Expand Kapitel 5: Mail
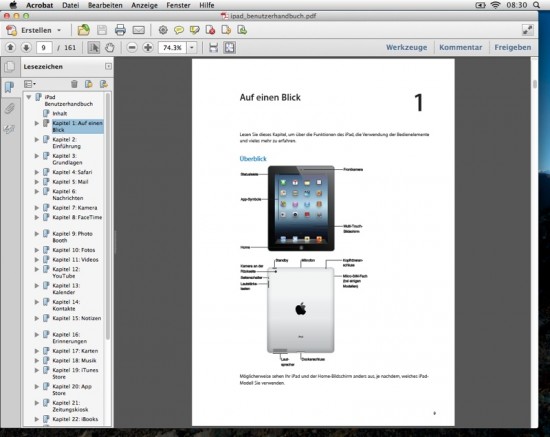The image size is (550, 437). 36,182
